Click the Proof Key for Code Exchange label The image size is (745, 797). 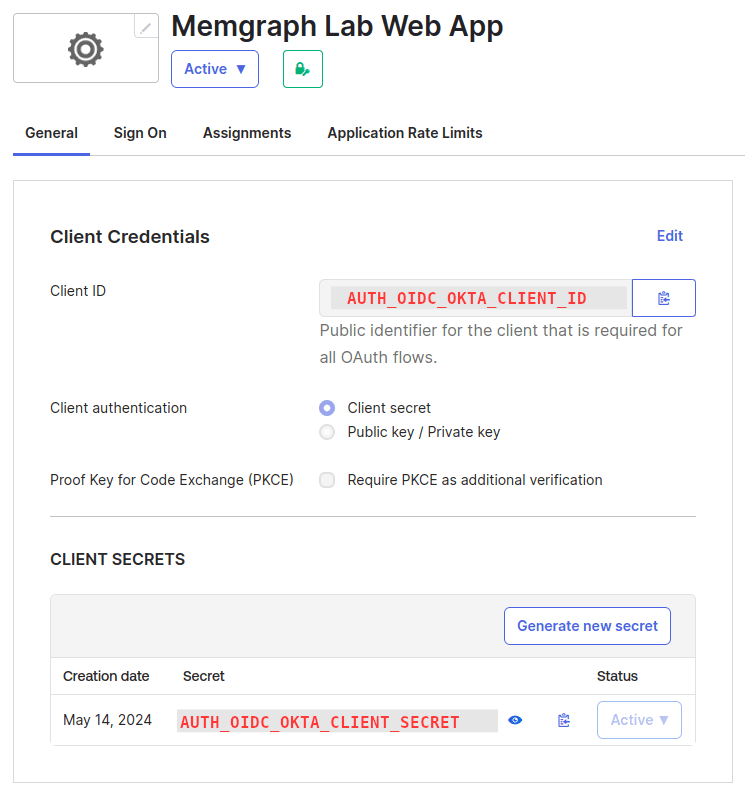[x=172, y=480]
